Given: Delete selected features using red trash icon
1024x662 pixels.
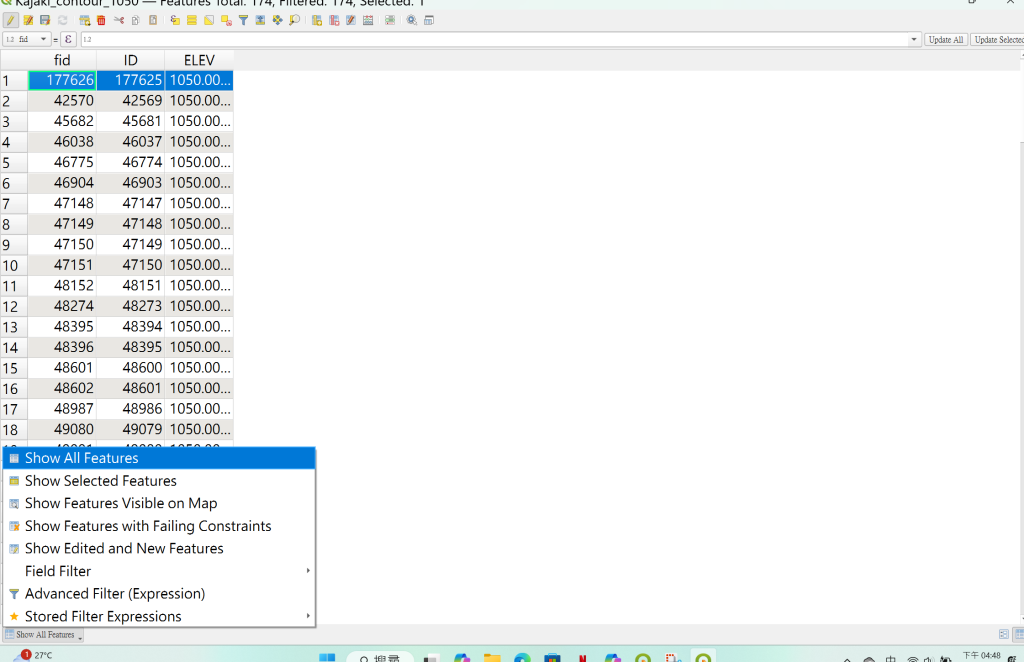Looking at the screenshot, I should 101,20.
